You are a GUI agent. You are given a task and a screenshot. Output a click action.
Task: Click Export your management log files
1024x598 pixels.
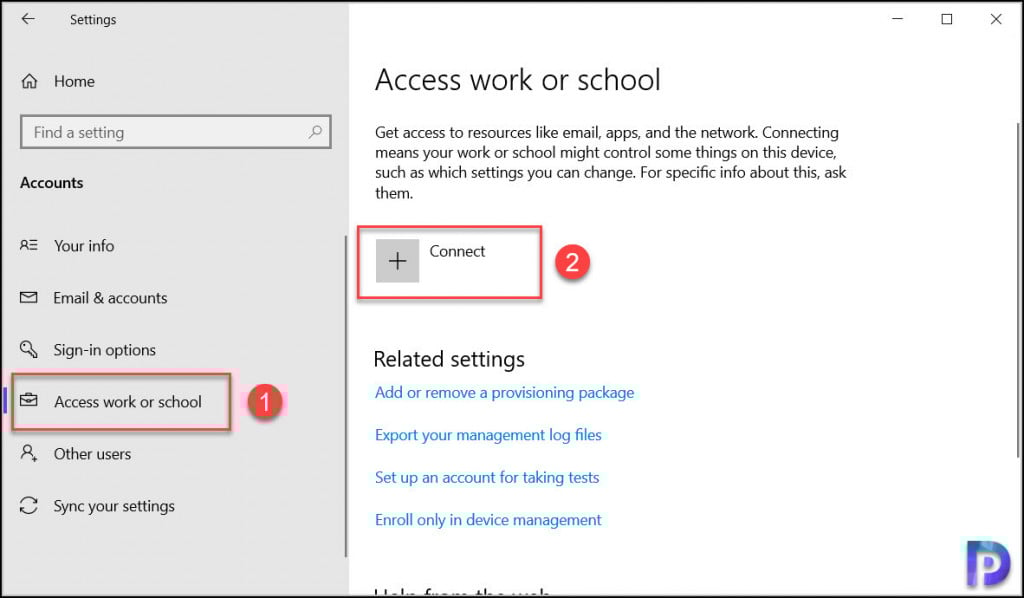click(488, 435)
